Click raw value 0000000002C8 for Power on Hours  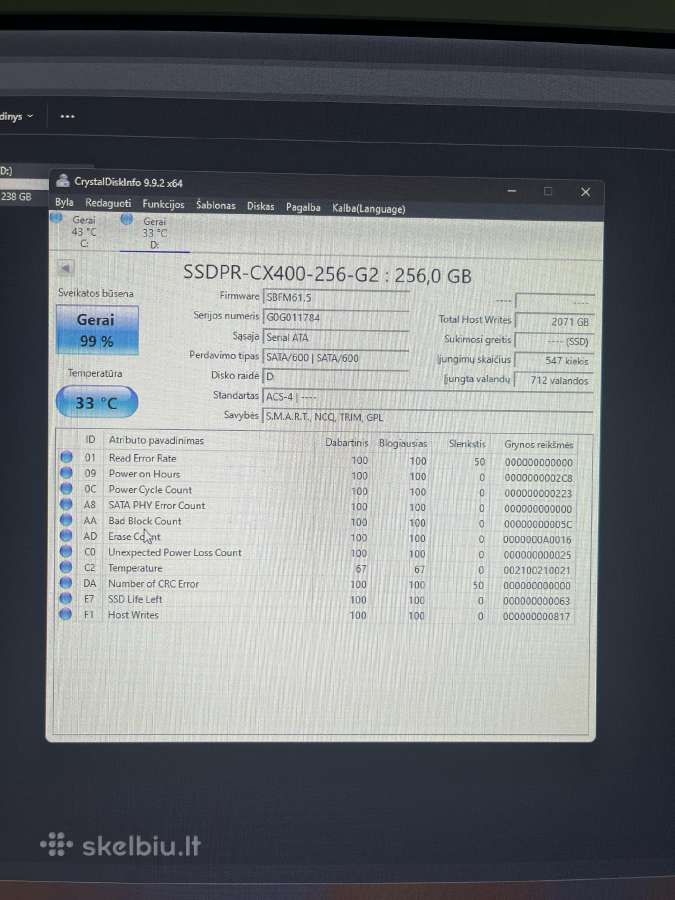[538, 478]
